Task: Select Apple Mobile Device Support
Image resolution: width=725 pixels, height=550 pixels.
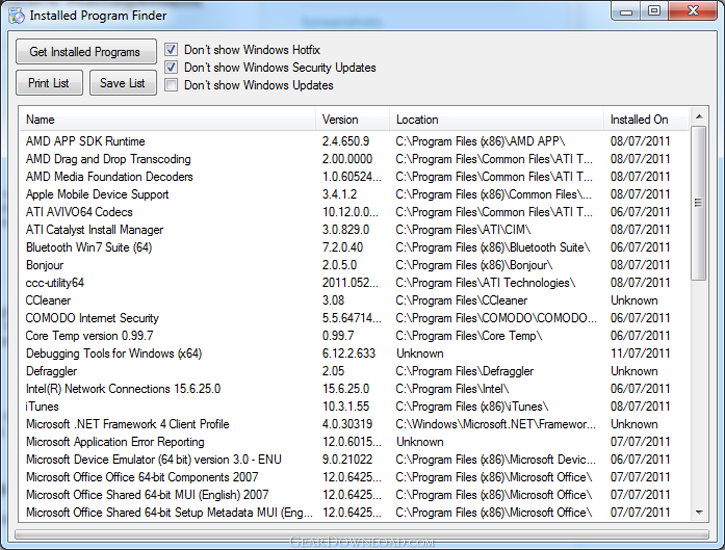Action: click(355, 195)
